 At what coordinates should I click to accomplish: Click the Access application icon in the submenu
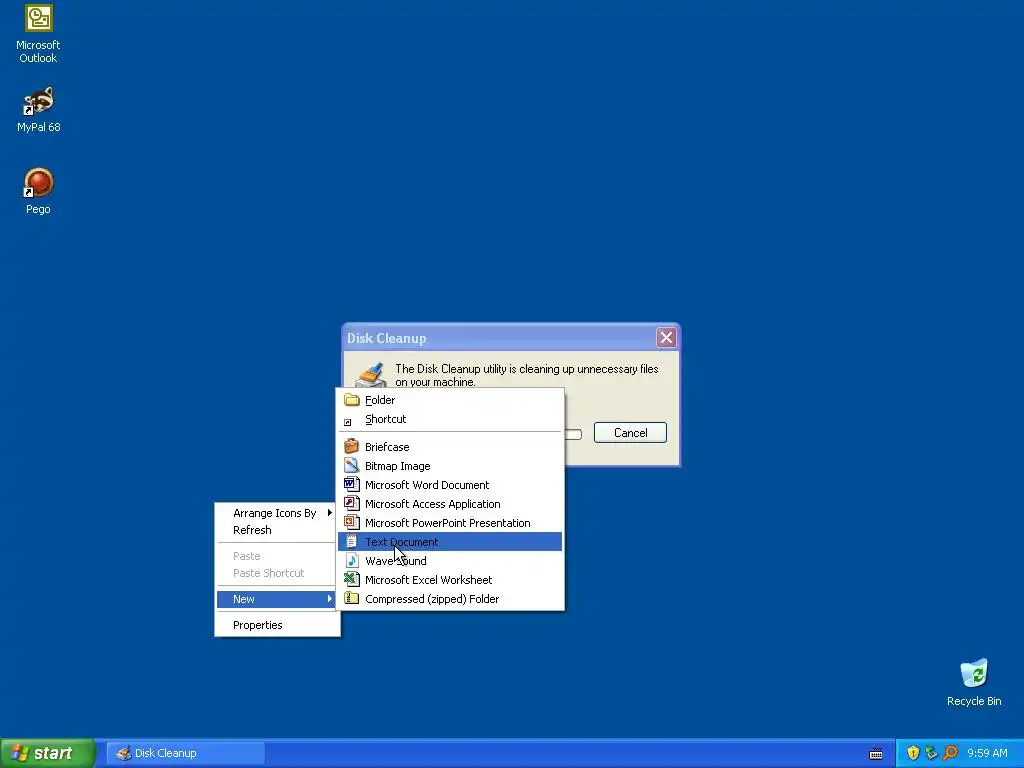pos(351,504)
